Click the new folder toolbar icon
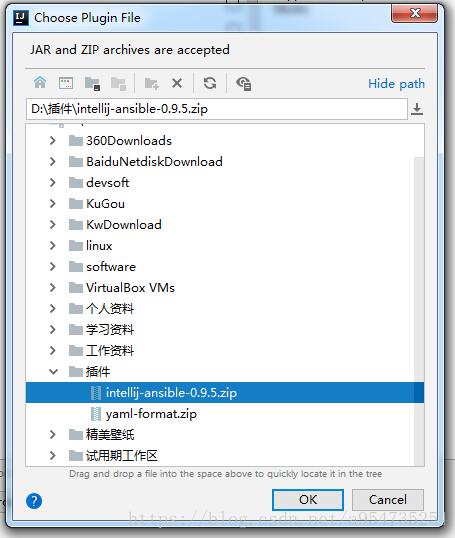The width and height of the screenshot is (455, 538). point(151,83)
